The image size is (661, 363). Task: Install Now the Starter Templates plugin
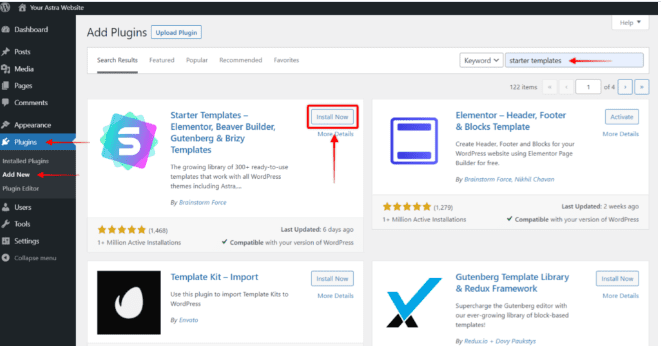332,117
